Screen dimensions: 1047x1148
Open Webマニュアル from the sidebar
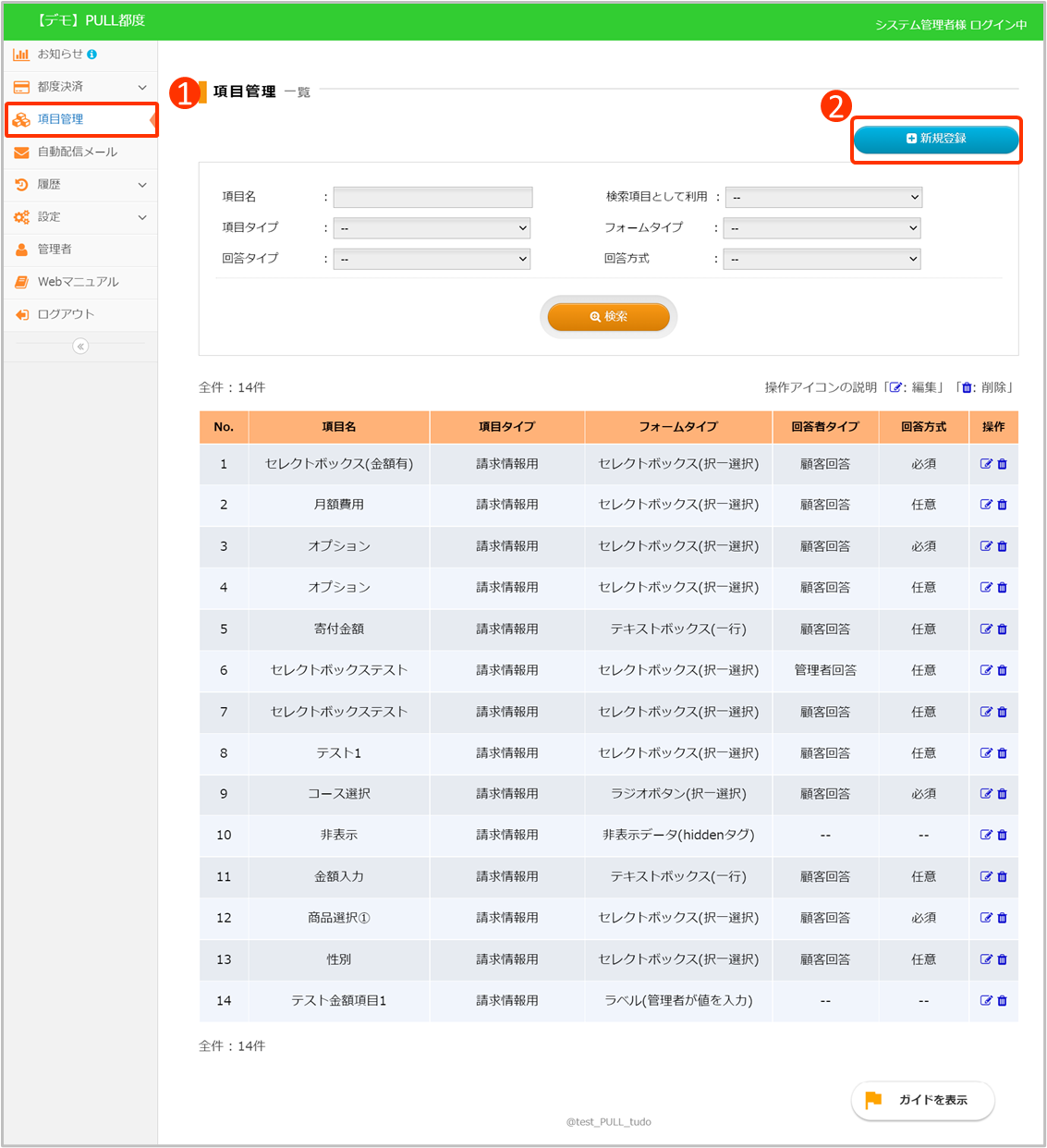78,282
